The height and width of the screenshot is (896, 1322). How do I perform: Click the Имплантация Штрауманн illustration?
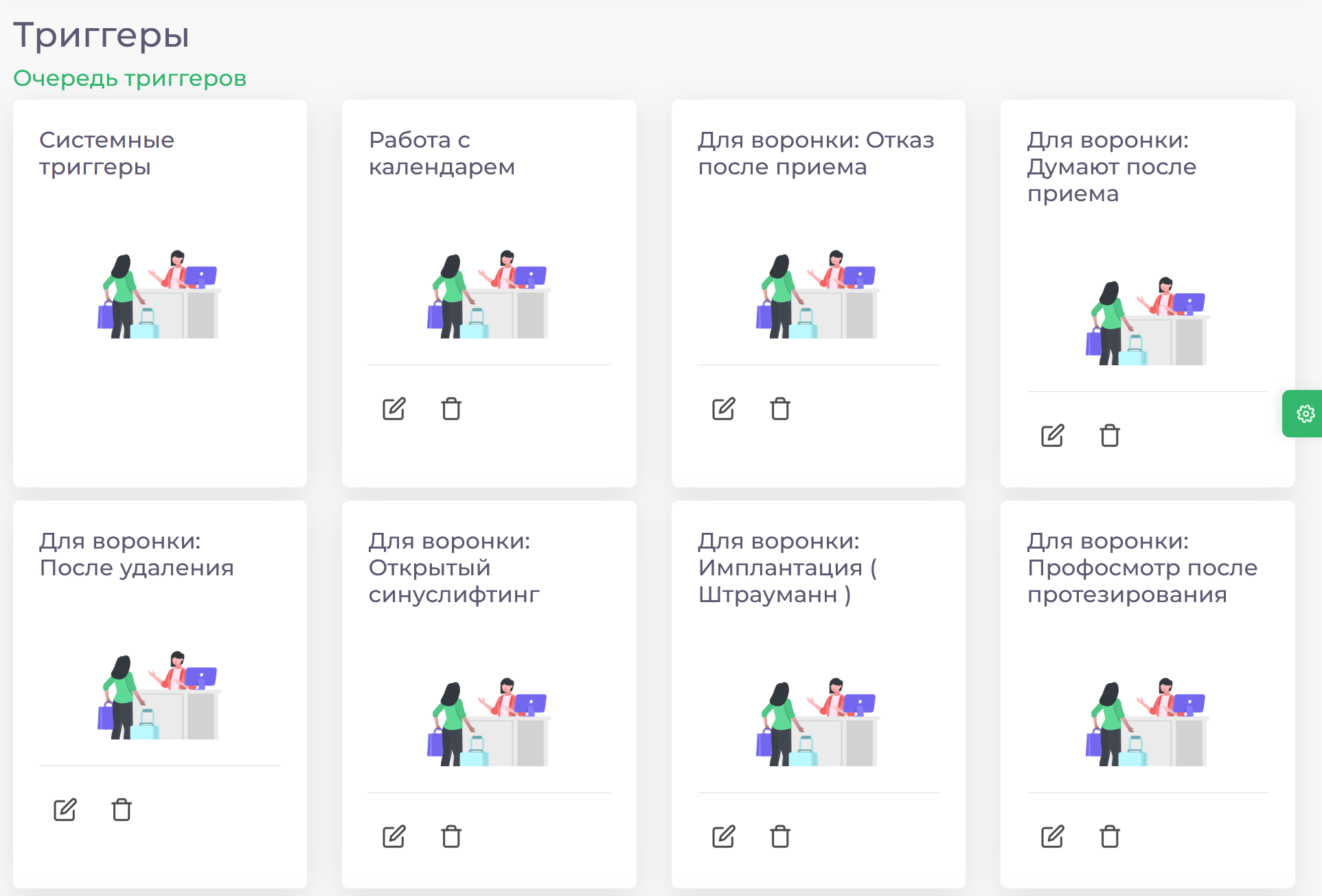(818, 722)
